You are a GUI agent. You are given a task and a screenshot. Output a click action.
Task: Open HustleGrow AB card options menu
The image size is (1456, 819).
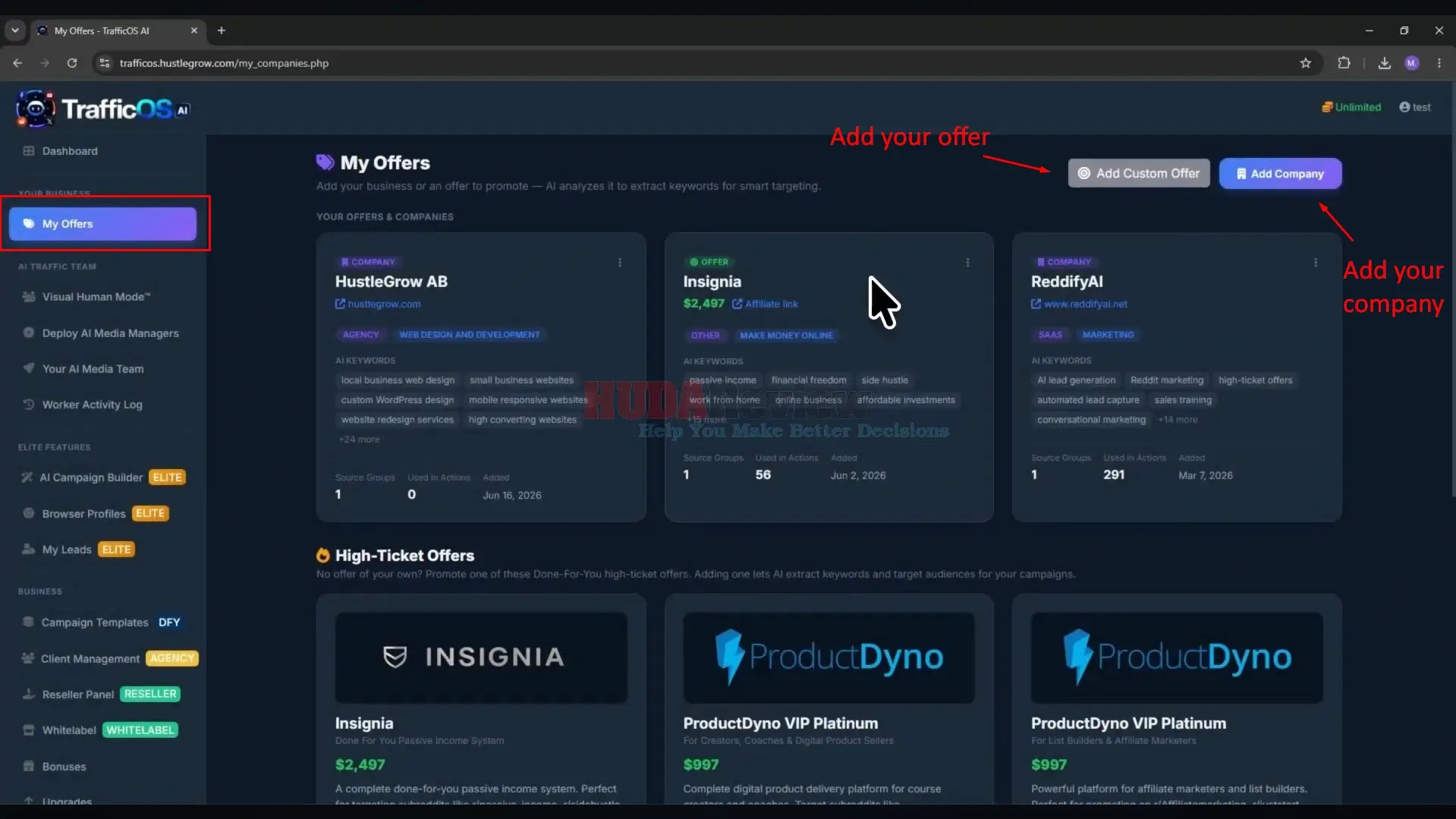620,263
